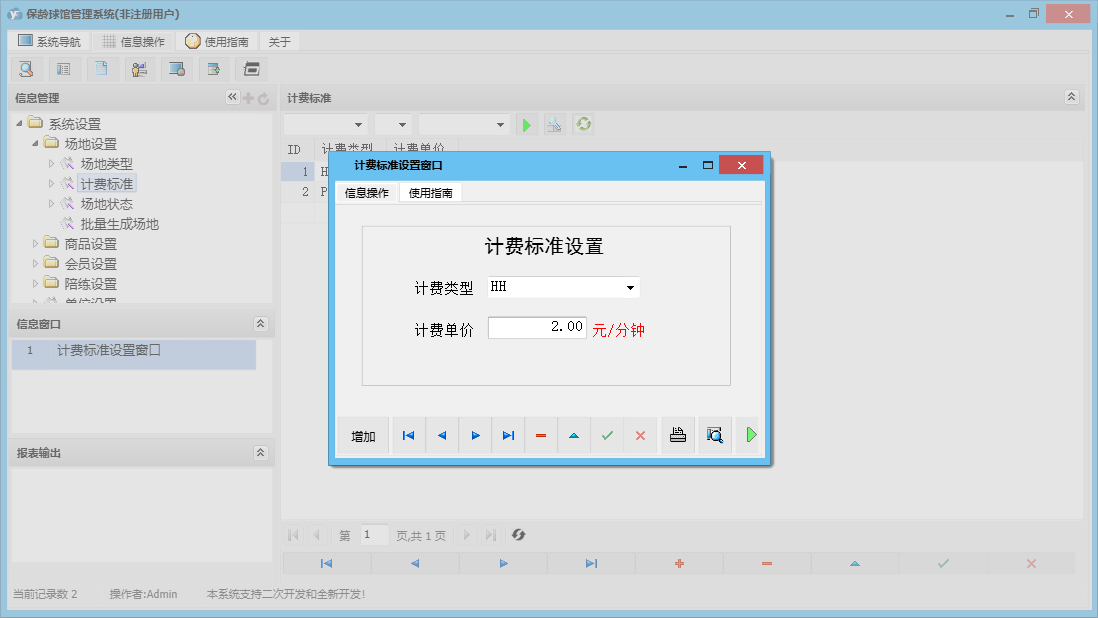1098x618 pixels.
Task: Collapse the 信息管理 panel with the double chevron
Action: [x=232, y=97]
